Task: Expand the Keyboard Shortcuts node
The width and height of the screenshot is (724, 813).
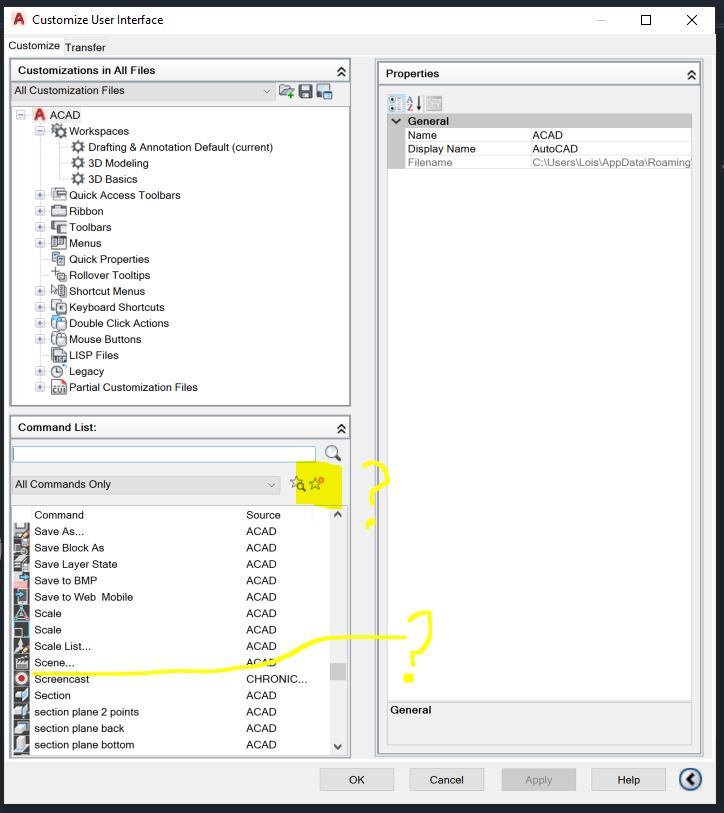Action: coord(40,307)
